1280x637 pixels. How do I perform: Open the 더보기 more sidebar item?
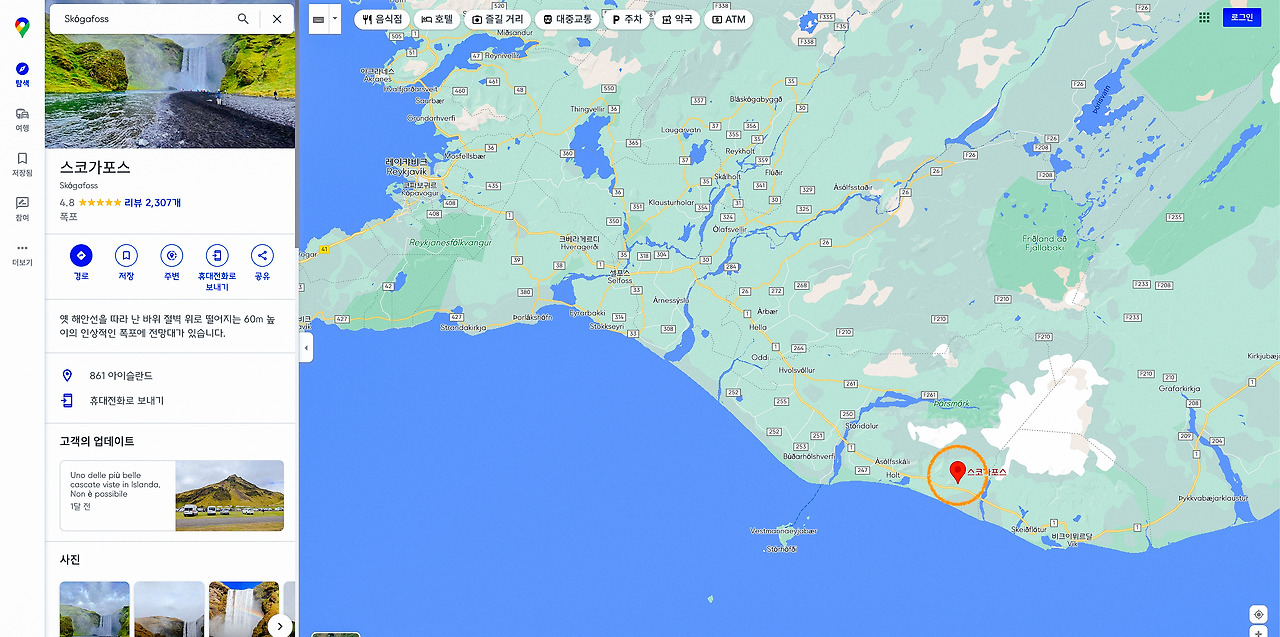[x=22, y=254]
